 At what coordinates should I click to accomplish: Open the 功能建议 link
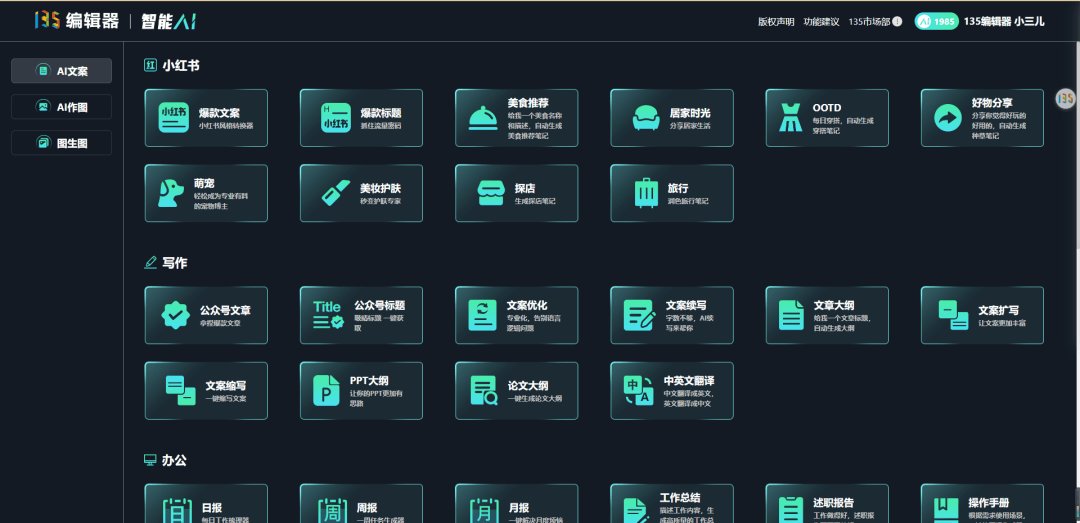821,21
